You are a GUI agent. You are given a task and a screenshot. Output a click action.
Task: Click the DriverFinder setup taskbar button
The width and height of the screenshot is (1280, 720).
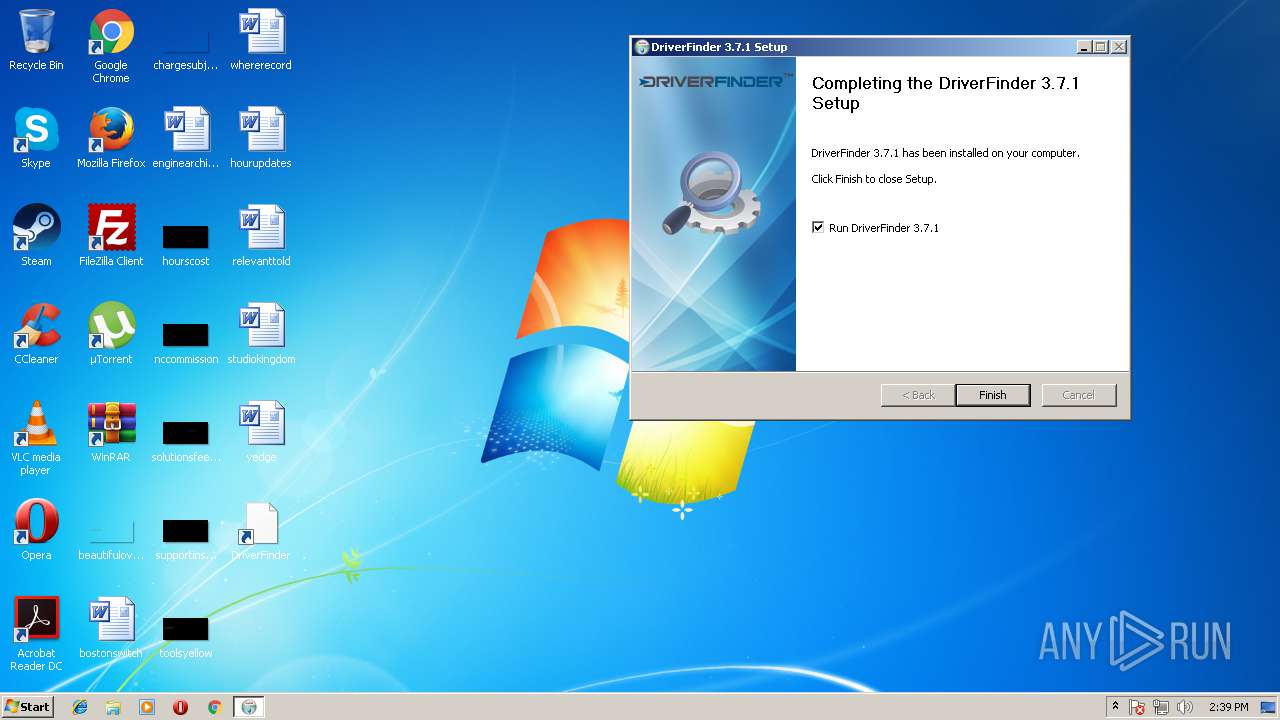[249, 707]
